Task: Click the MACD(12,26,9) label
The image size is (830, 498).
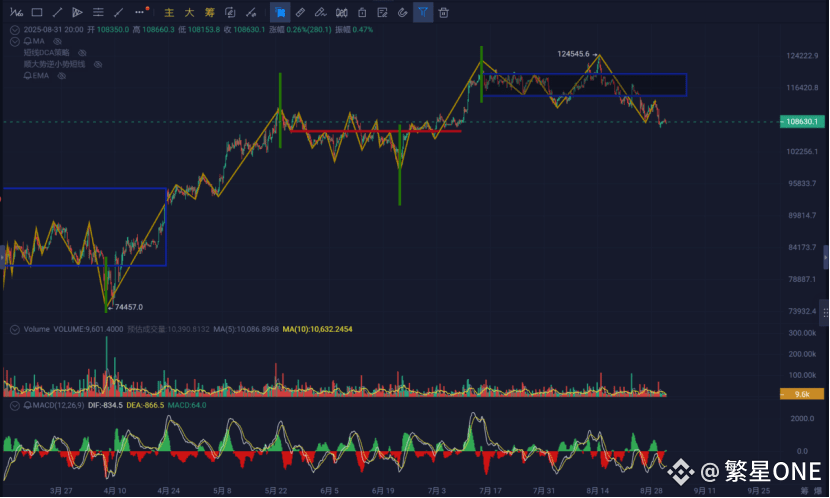Action: coord(58,405)
